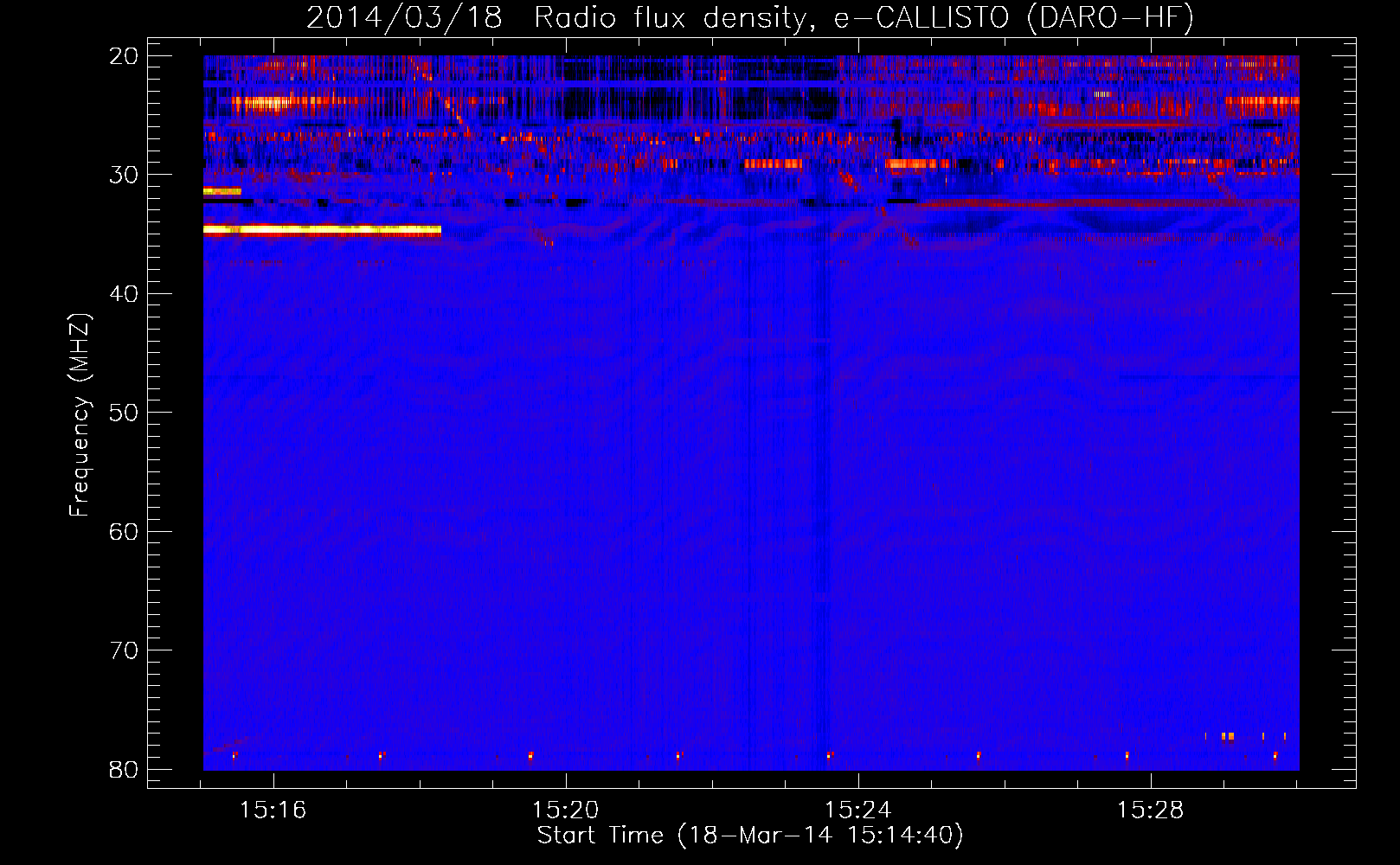Click the 15:16 time tick label
This screenshot has height=865, width=1400.
[273, 811]
